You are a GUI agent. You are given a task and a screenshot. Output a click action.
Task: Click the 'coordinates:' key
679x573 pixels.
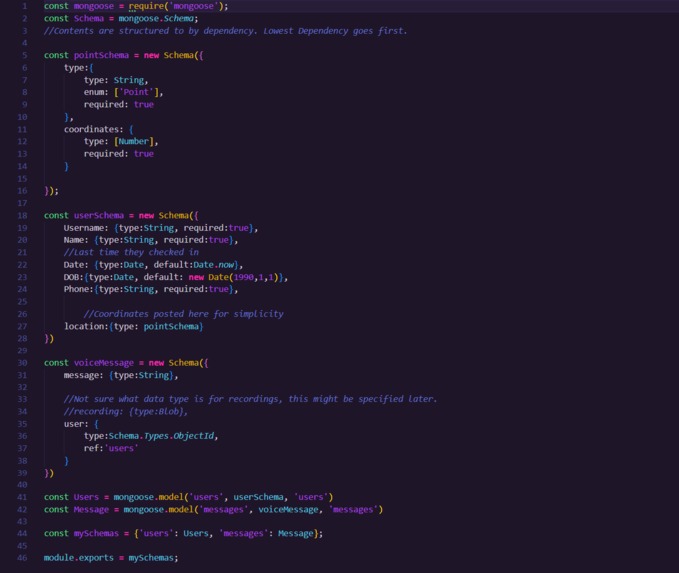[x=94, y=129]
